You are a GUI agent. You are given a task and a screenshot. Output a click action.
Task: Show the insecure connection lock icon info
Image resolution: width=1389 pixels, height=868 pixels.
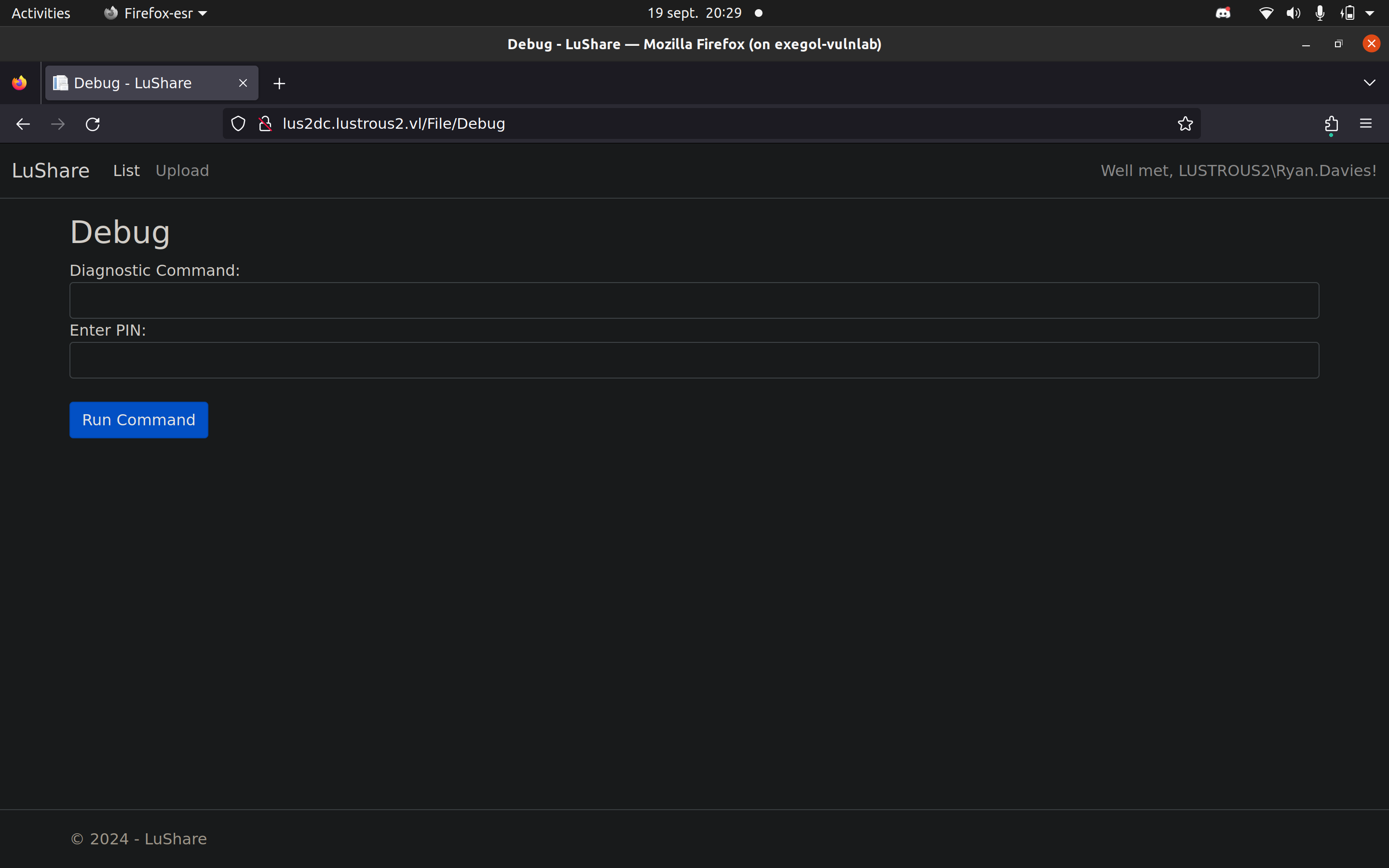(265, 123)
